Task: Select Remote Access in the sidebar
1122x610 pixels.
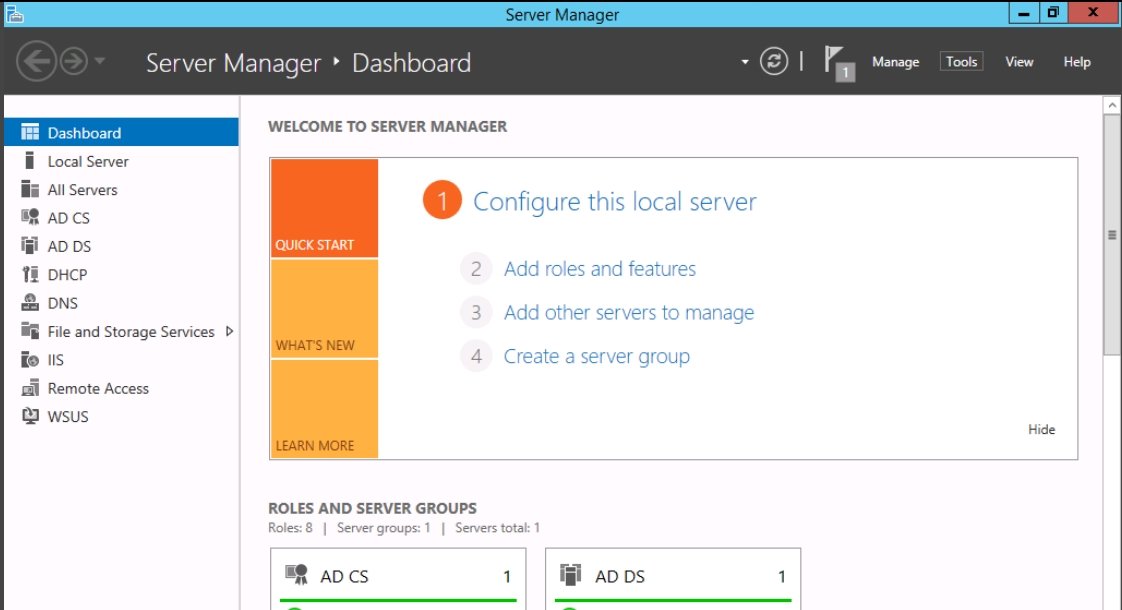Action: [x=121, y=388]
